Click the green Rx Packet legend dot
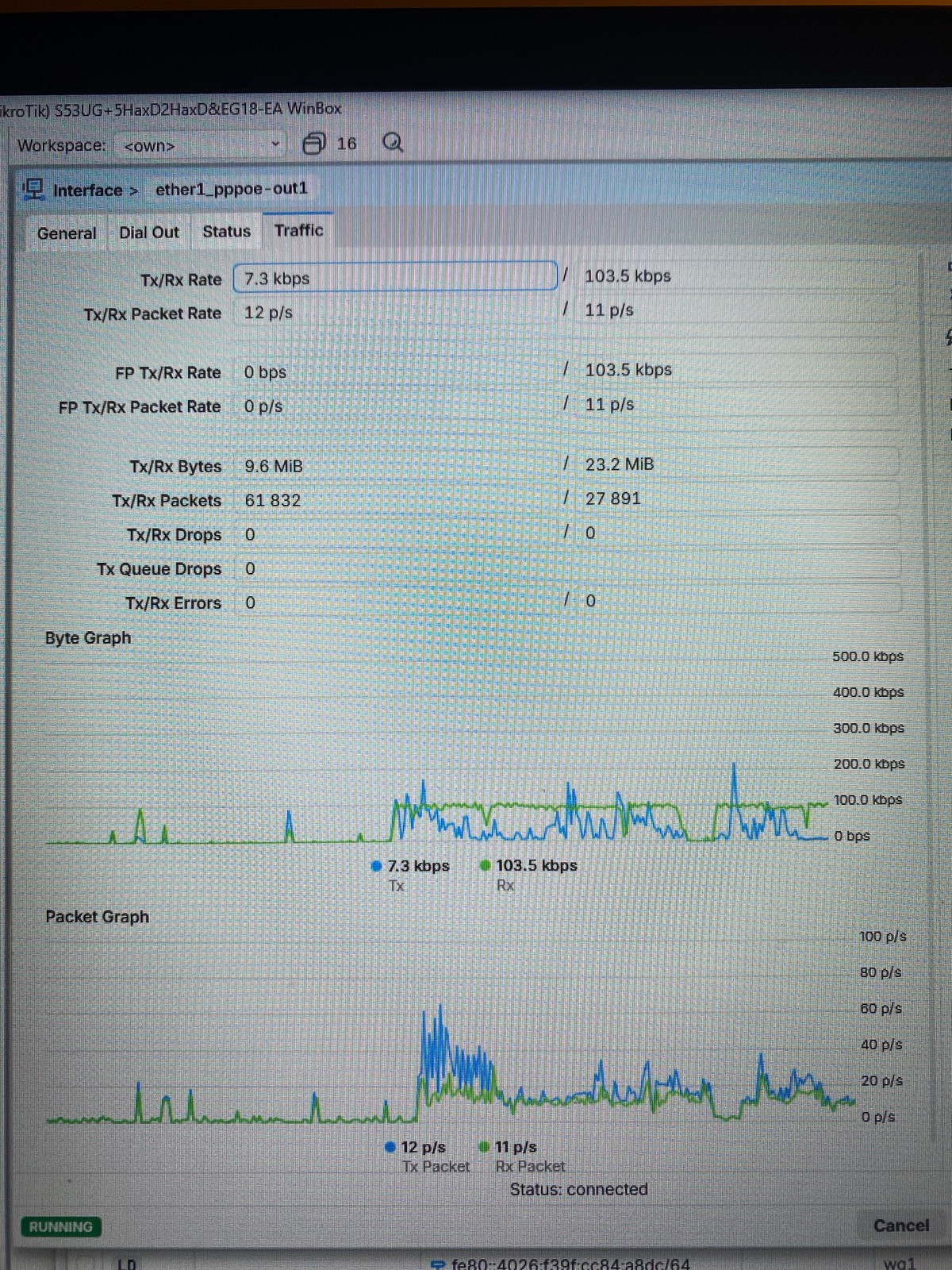This screenshot has height=1270, width=952. click(x=484, y=1147)
